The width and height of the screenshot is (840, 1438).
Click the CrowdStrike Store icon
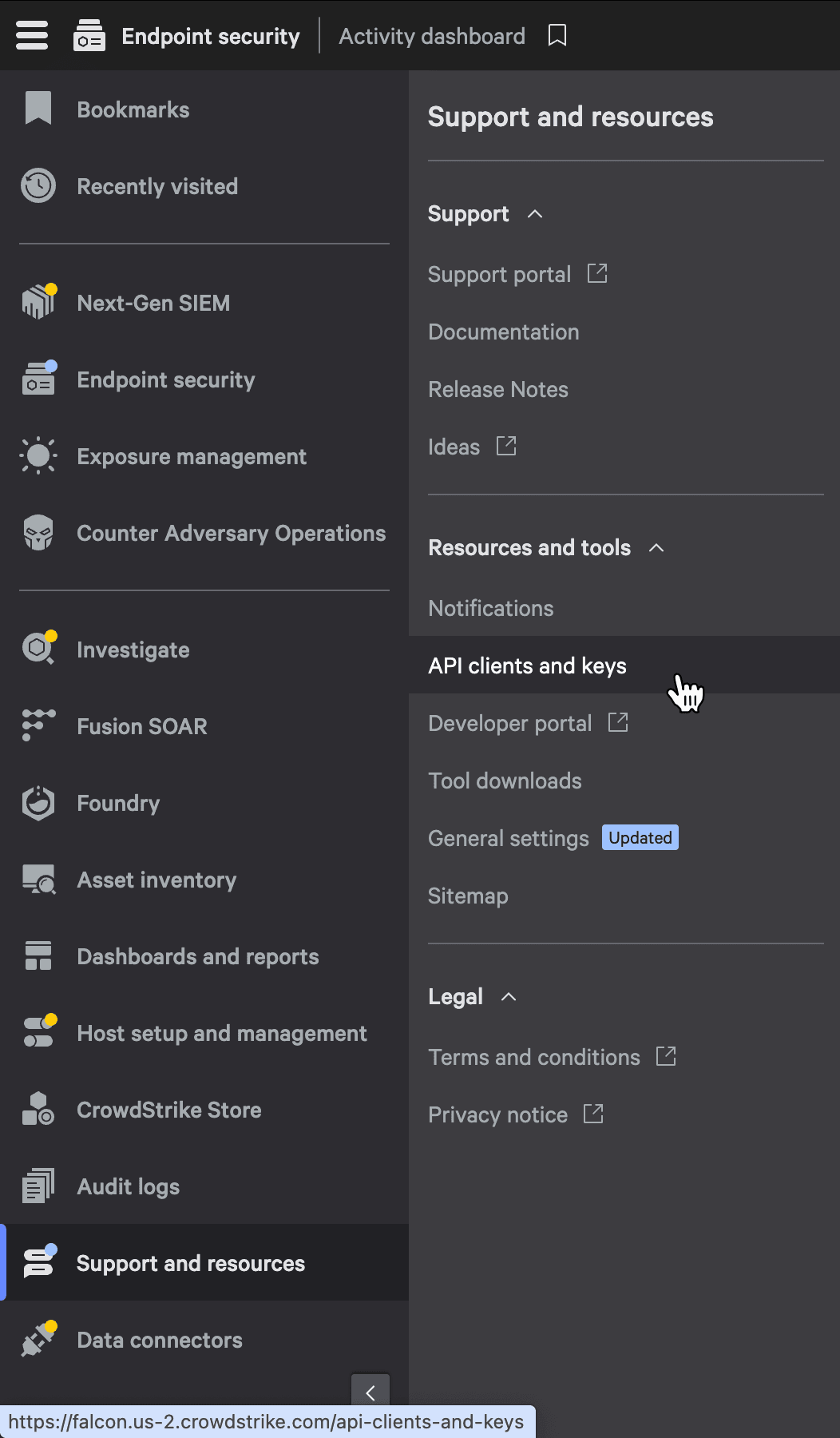tap(38, 1109)
